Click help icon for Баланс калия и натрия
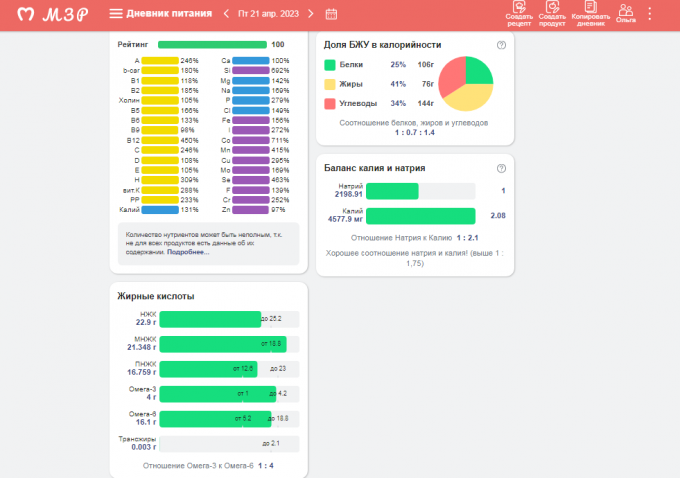The width and height of the screenshot is (680, 478). tap(501, 168)
